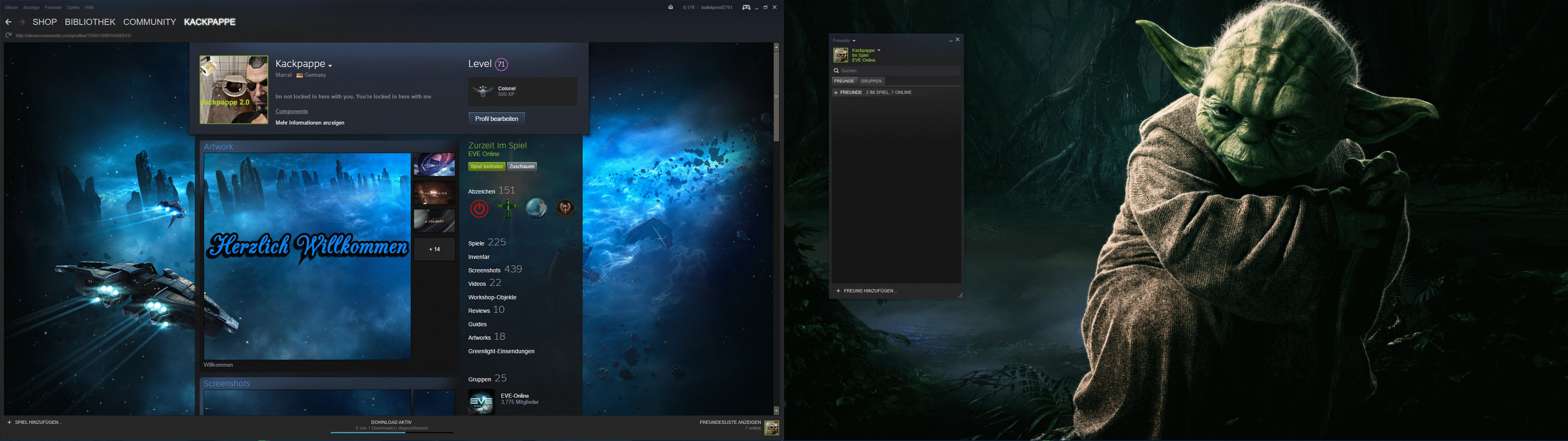The height and width of the screenshot is (441, 1568).
Task: Open the Greenlight-Einsendungen link
Action: pyautogui.click(x=501, y=352)
